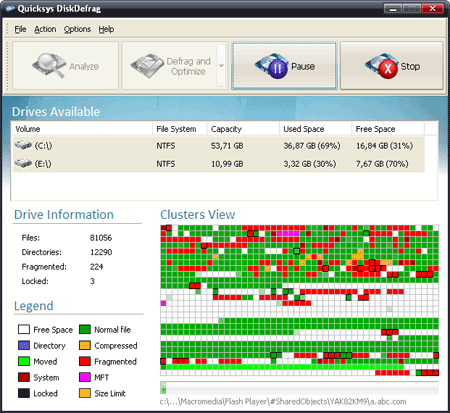
Task: Close the DiskDefrag window
Action: pyautogui.click(x=433, y=8)
